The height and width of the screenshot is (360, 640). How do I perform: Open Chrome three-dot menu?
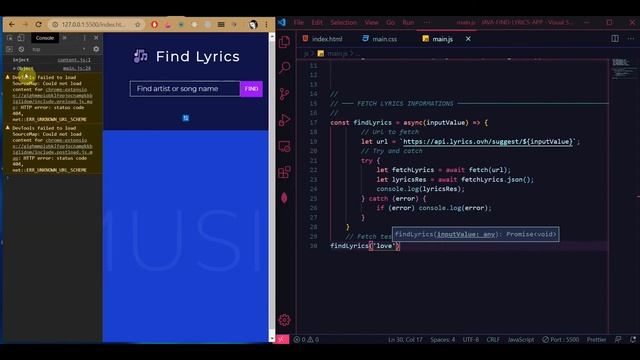tap(266, 24)
